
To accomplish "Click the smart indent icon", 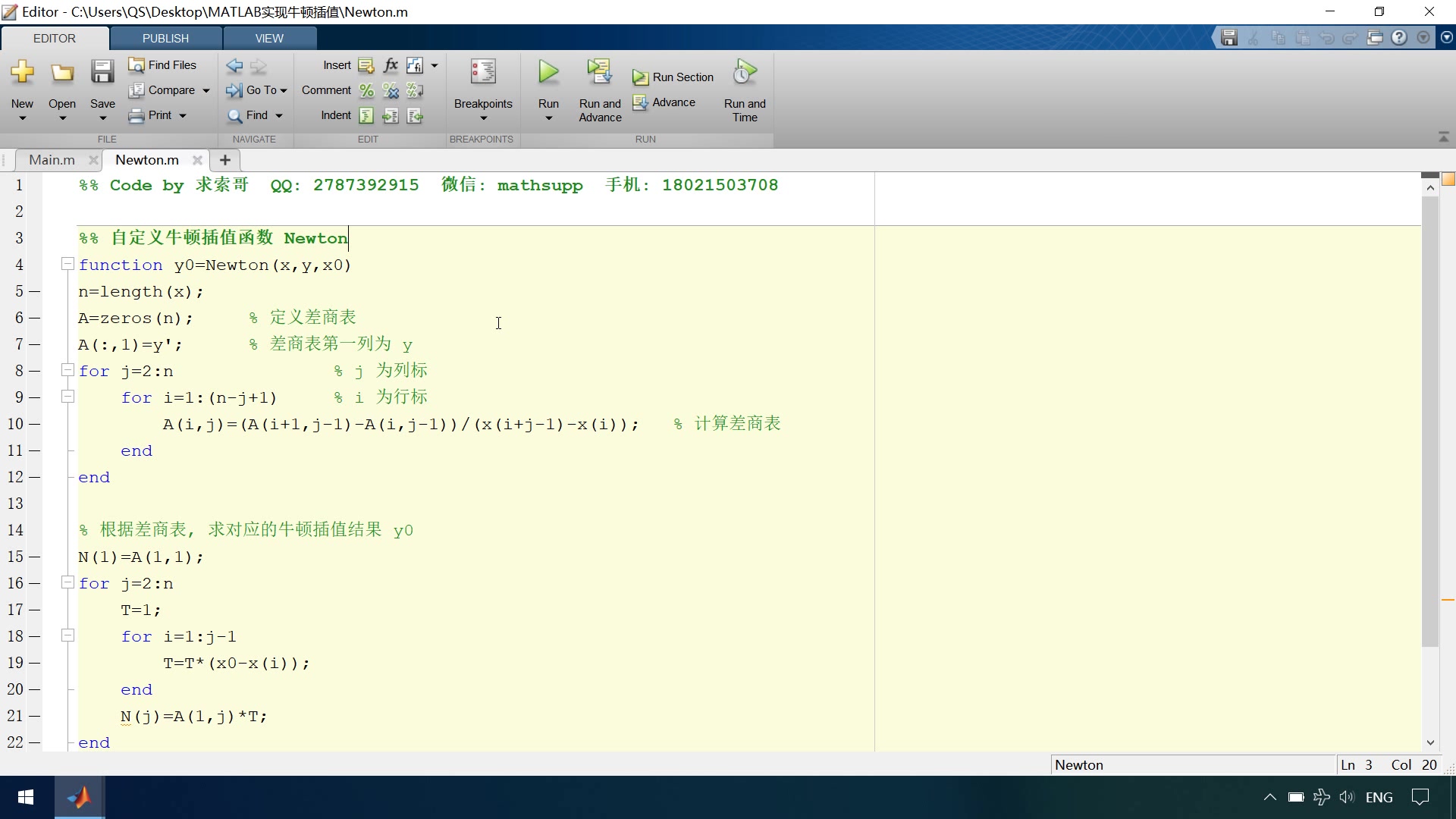I will click(366, 116).
